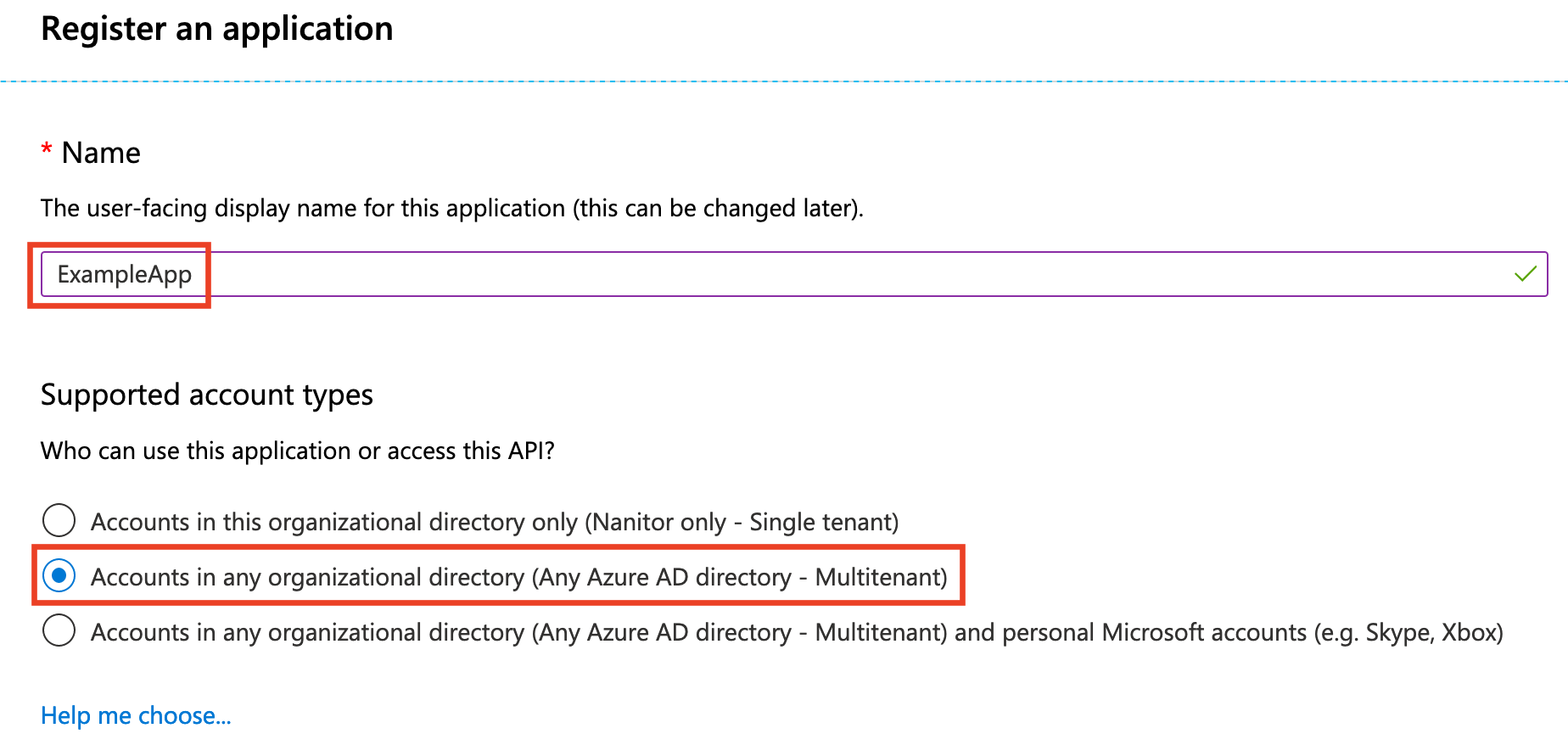Open the 'Help me choose...' link
The width and height of the screenshot is (1568, 745).
pos(136,715)
